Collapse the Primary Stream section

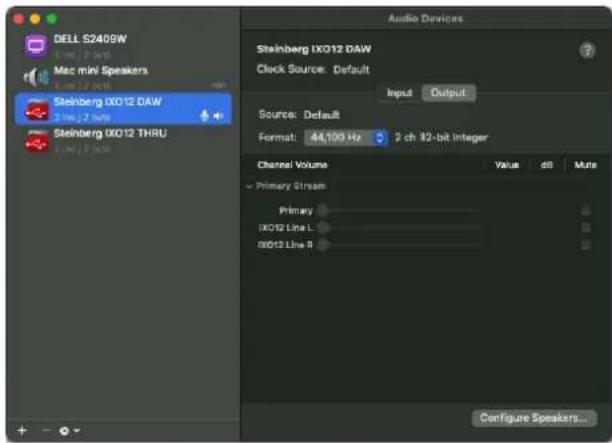click(249, 187)
